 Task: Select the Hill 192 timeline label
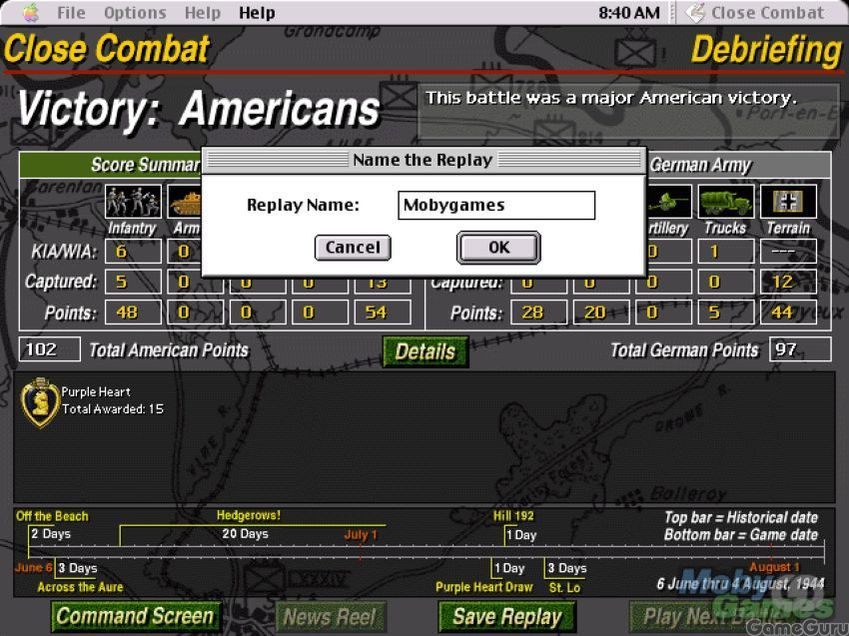click(x=513, y=516)
